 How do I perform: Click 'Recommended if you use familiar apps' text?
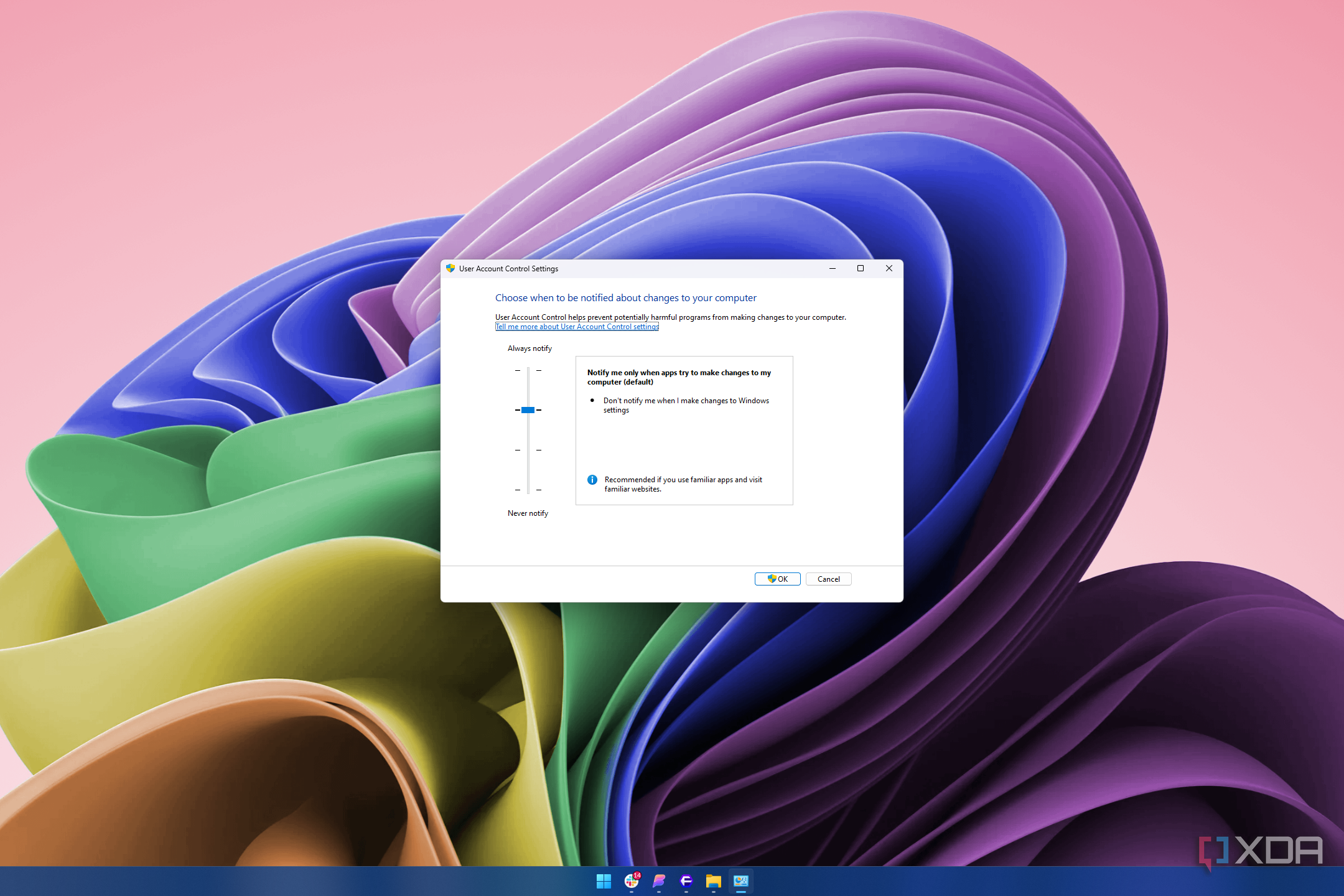(x=683, y=484)
